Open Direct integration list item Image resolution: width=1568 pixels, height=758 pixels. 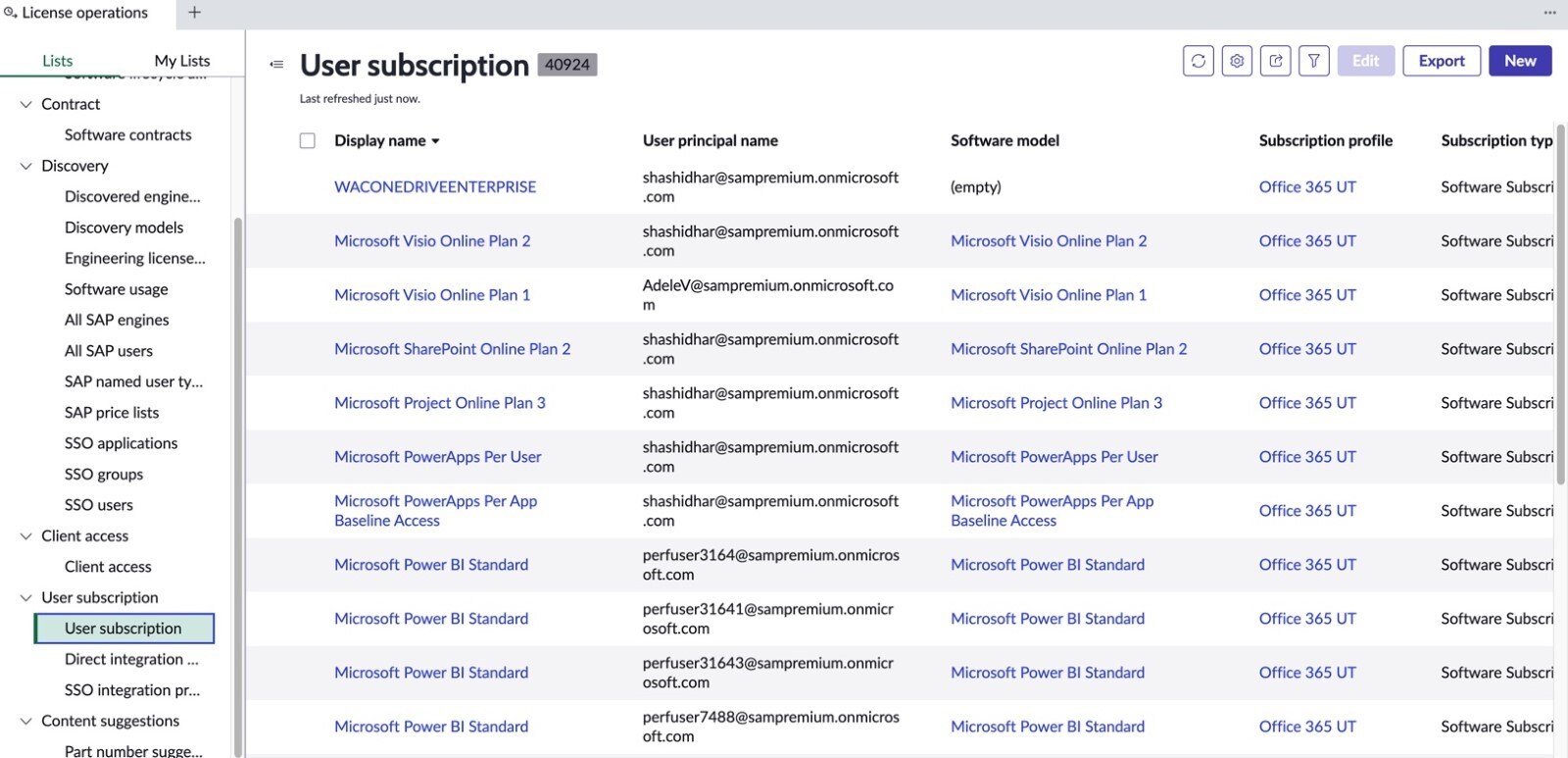point(131,660)
